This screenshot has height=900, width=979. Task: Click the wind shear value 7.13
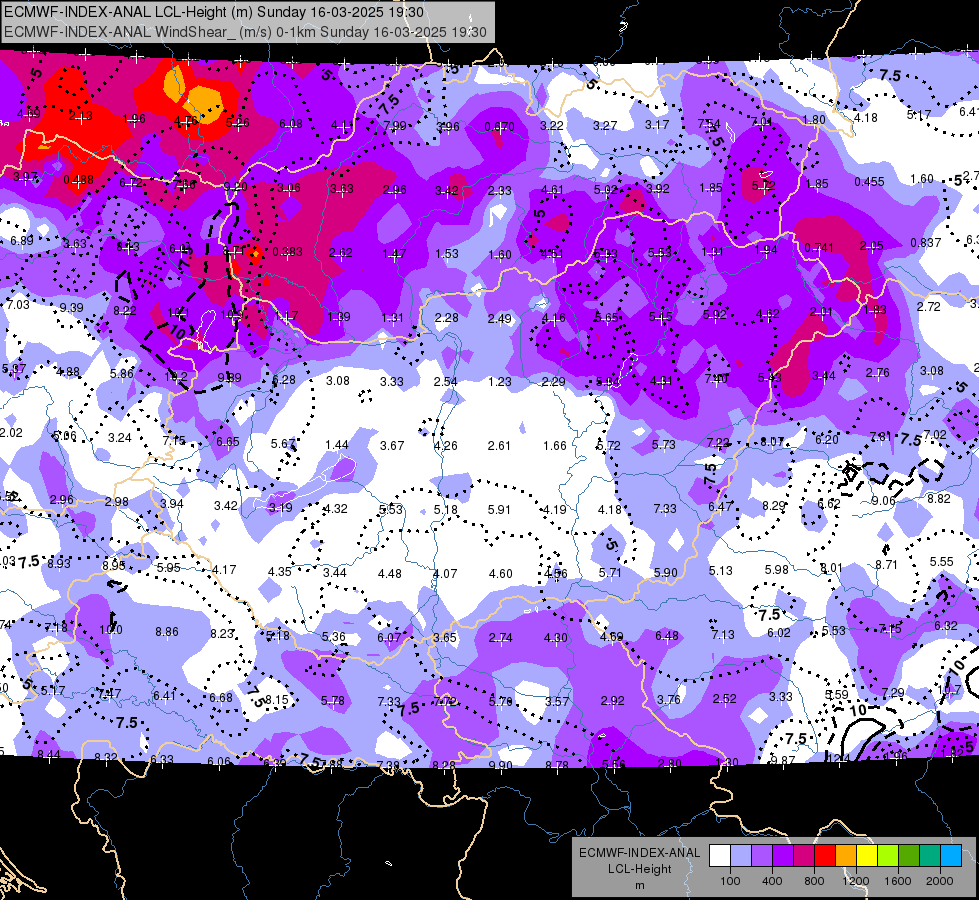(723, 635)
